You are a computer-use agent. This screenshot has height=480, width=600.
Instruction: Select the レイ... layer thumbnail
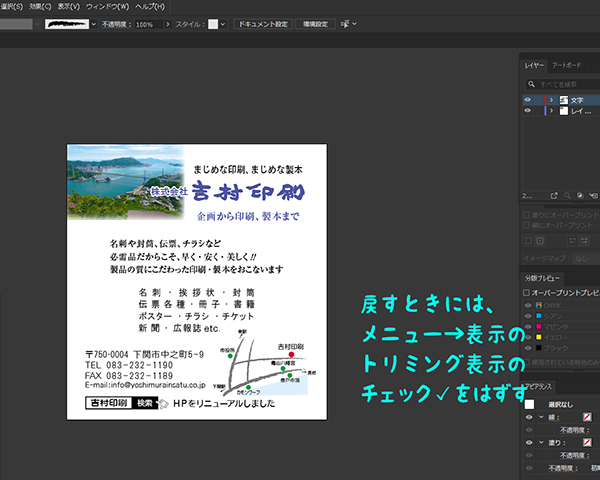564,111
